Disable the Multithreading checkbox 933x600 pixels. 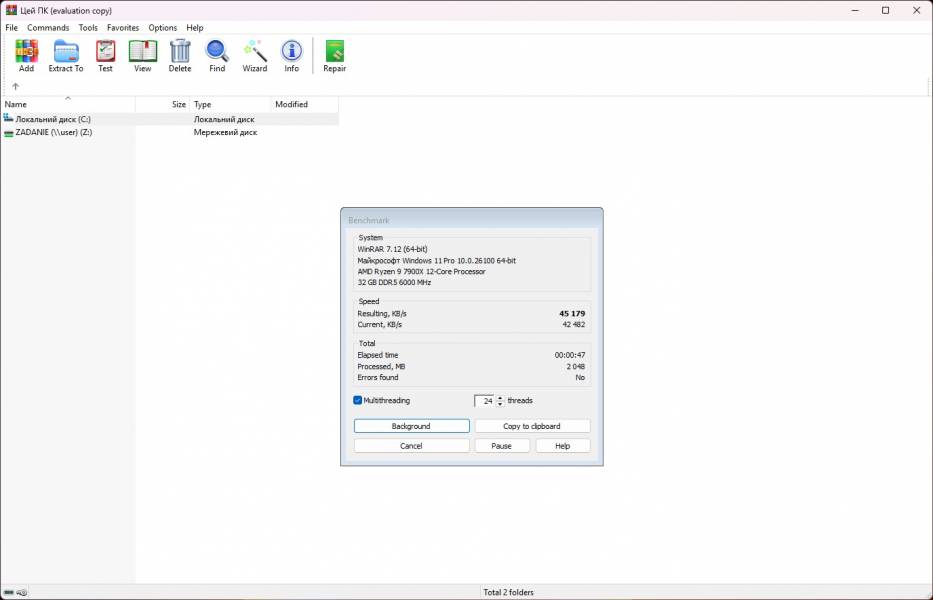(x=357, y=400)
